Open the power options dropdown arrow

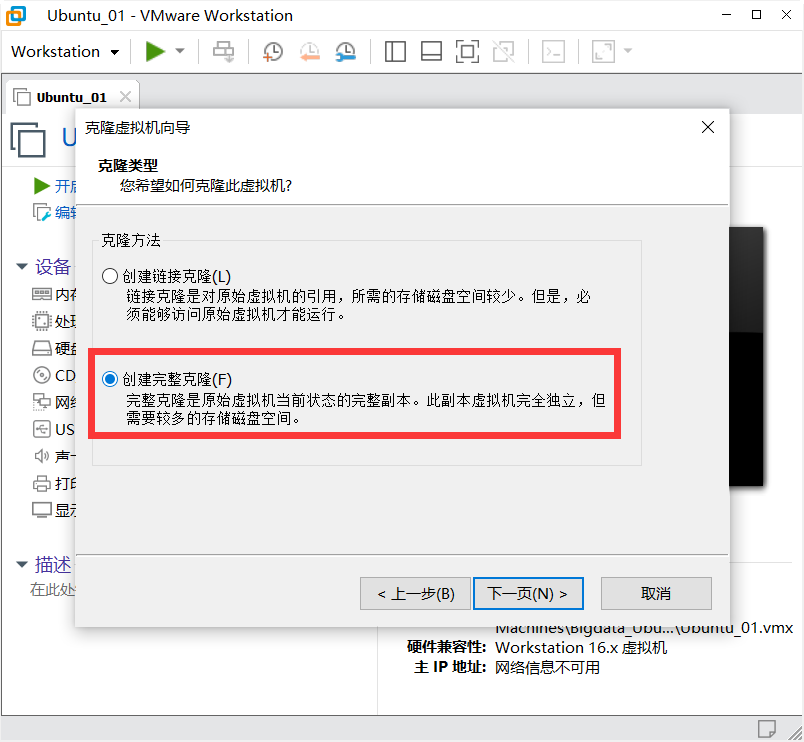pos(179,51)
